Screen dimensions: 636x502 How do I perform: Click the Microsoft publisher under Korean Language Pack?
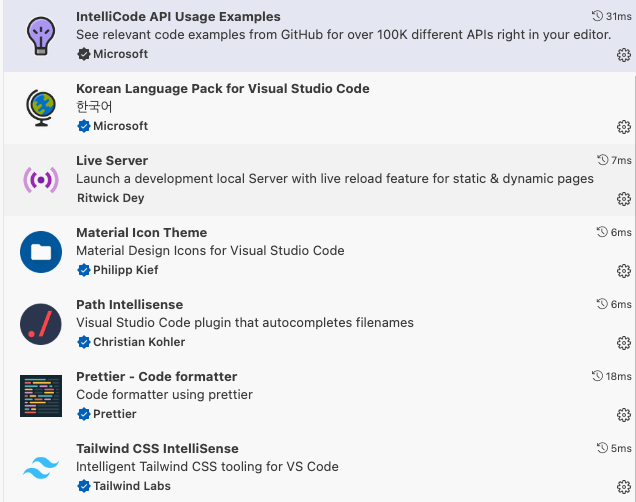(x=120, y=126)
